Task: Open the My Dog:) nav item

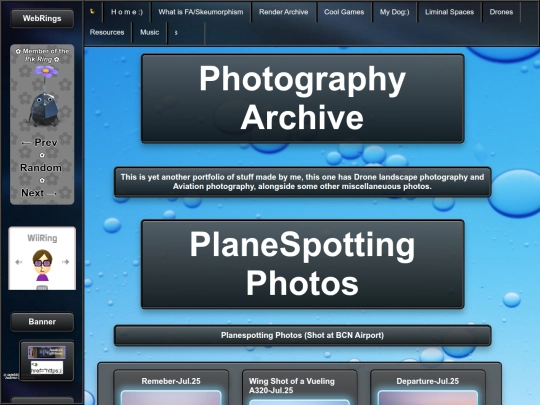Action: click(x=395, y=12)
